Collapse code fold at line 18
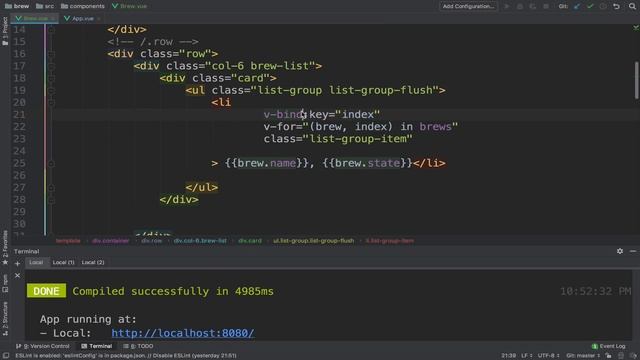640x360 pixels. 51,78
